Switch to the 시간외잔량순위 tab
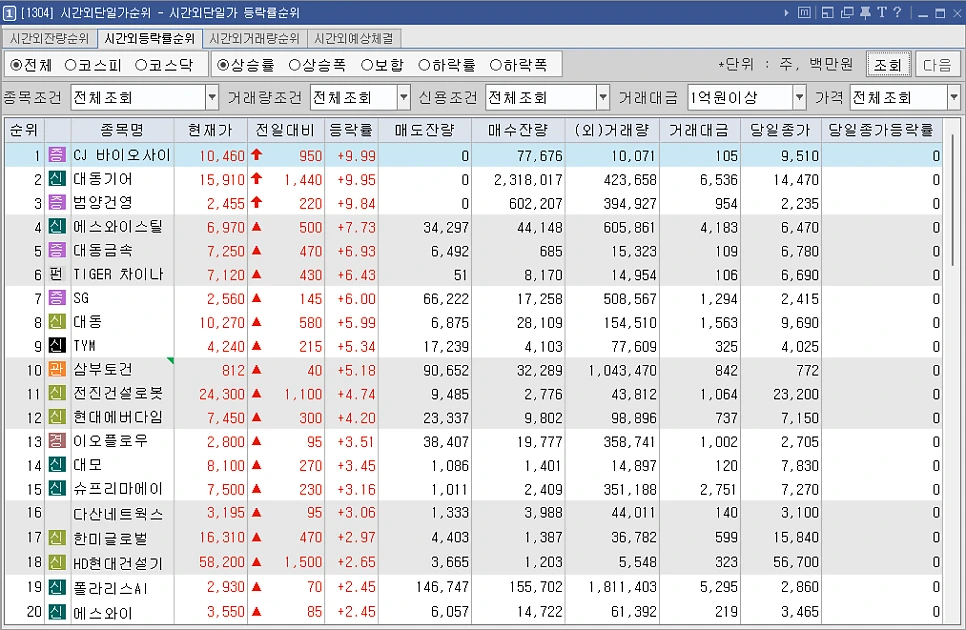 pyautogui.click(x=49, y=39)
